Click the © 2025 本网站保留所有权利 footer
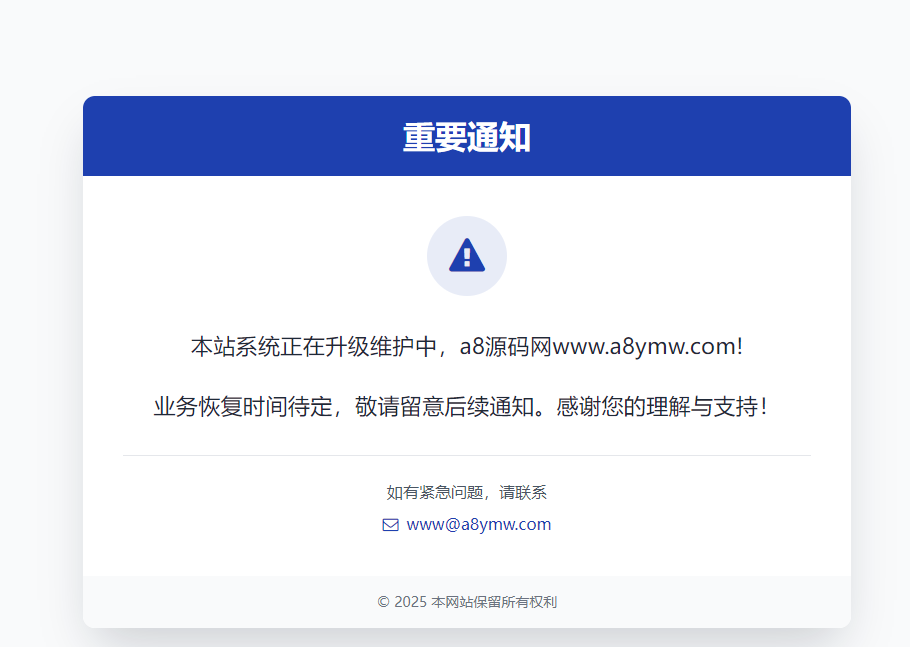910x647 pixels. point(467,602)
